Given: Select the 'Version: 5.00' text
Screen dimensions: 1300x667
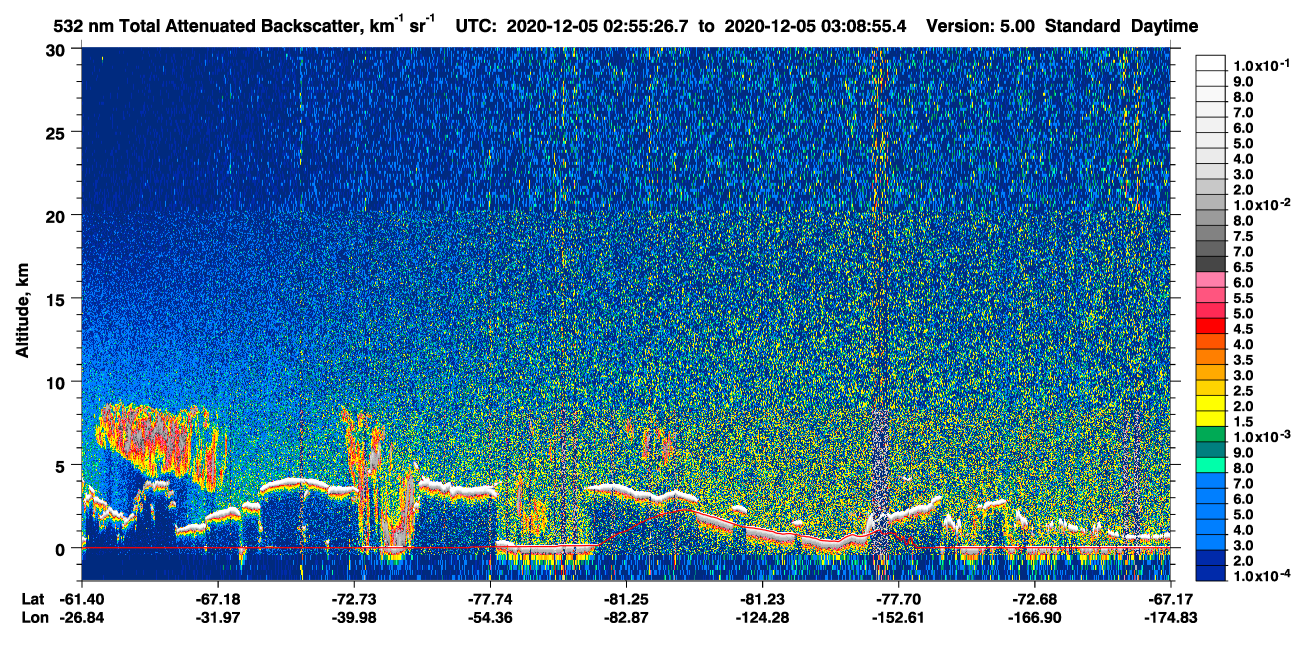Looking at the screenshot, I should coord(981,26).
